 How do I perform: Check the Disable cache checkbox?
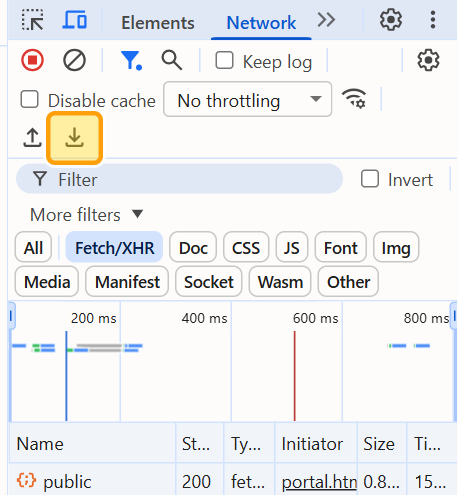pos(29,99)
